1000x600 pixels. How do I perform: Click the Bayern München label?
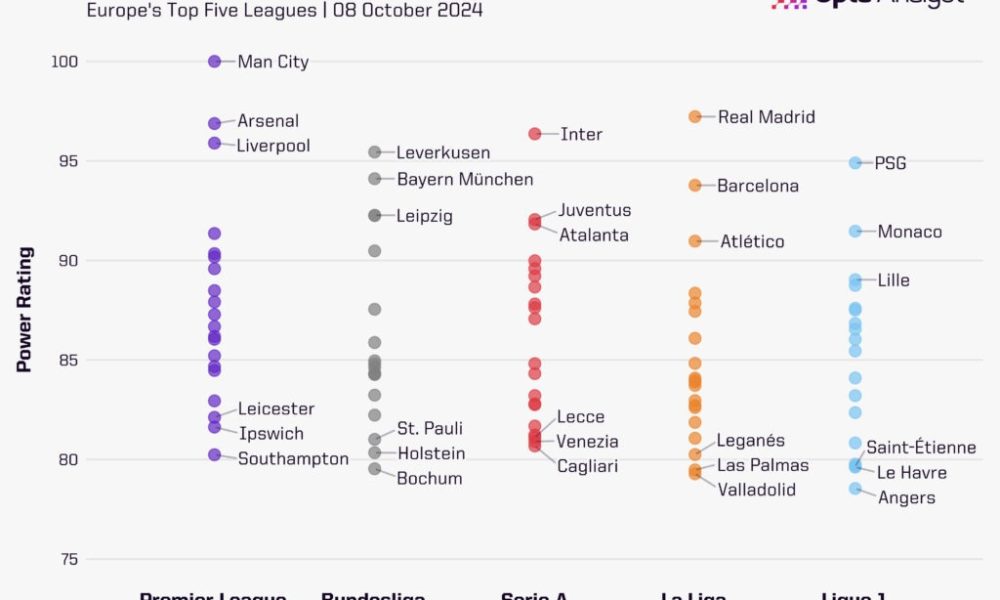pos(465,180)
